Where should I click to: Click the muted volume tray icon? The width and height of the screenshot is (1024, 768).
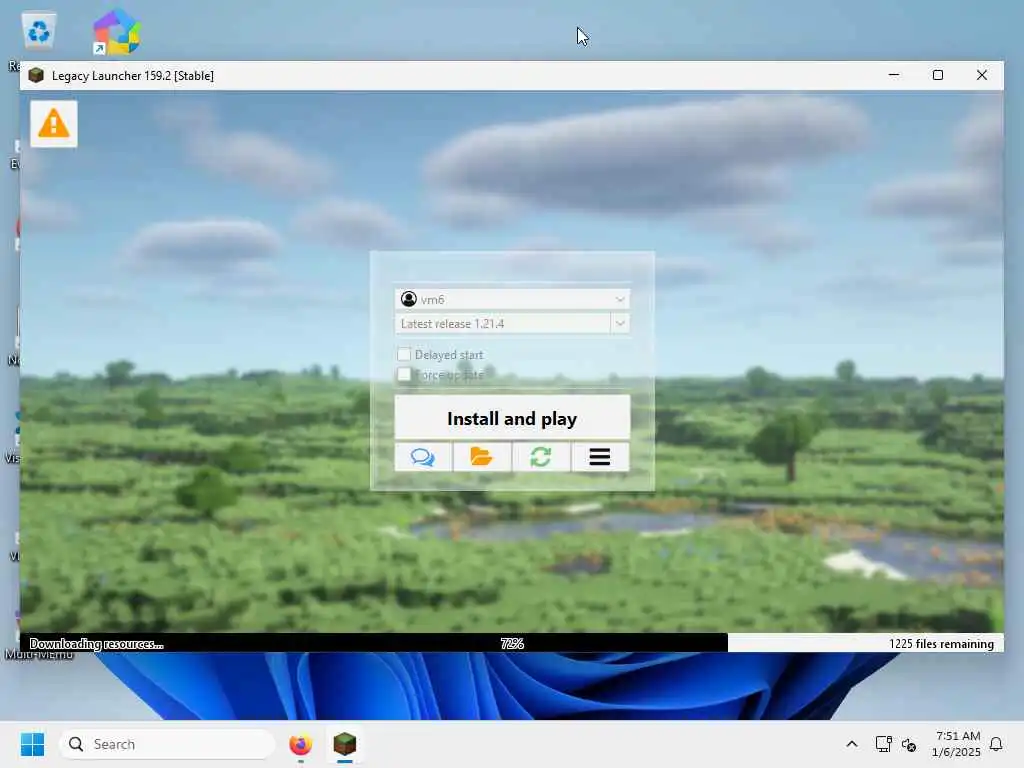click(x=908, y=744)
